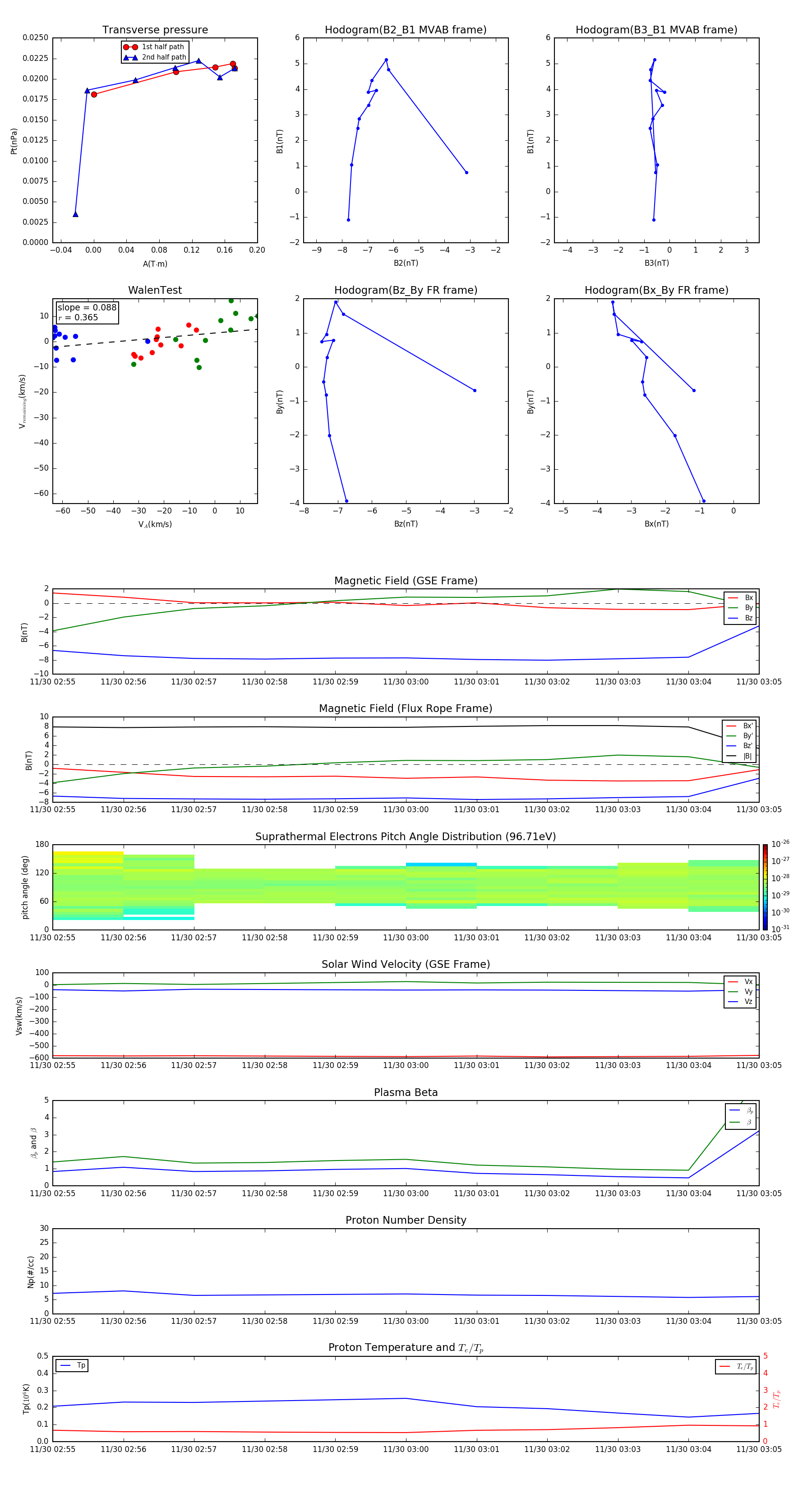Viewport: 812px width, 1489px height.
Task: Click the 'Vsw(km/s)' axis label
Action: [x=18, y=1016]
